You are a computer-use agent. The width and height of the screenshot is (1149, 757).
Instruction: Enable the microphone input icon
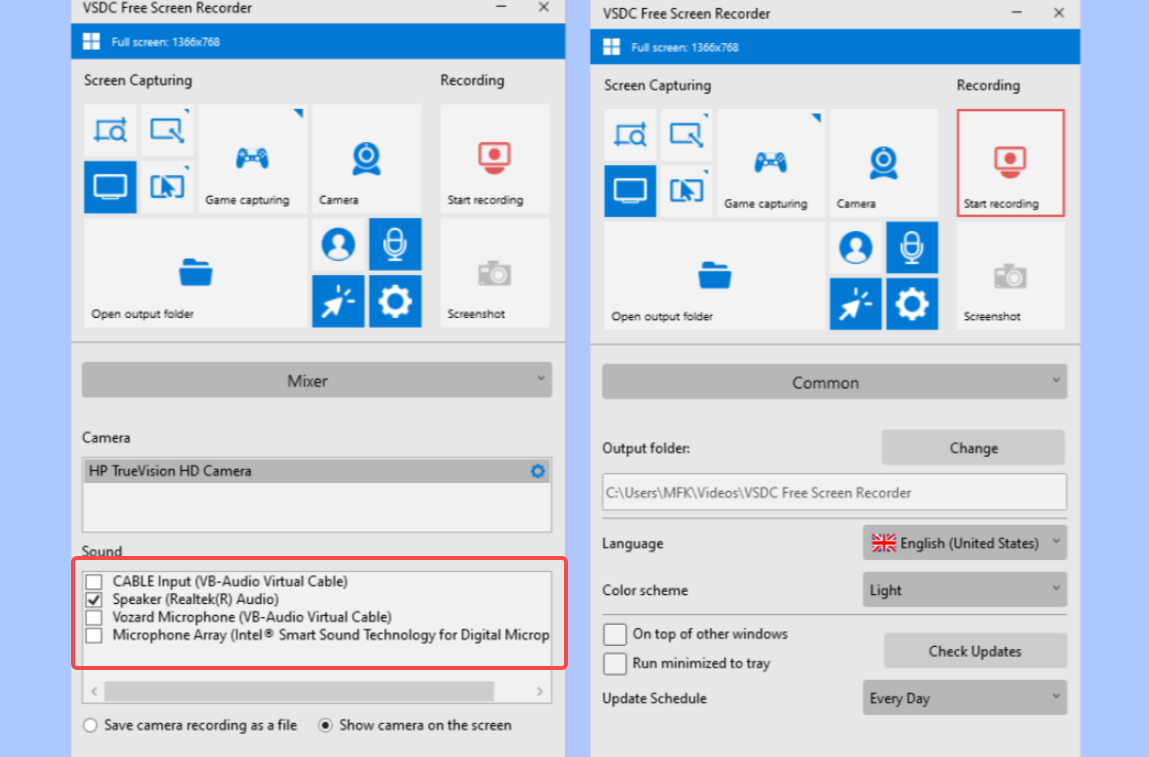(395, 243)
